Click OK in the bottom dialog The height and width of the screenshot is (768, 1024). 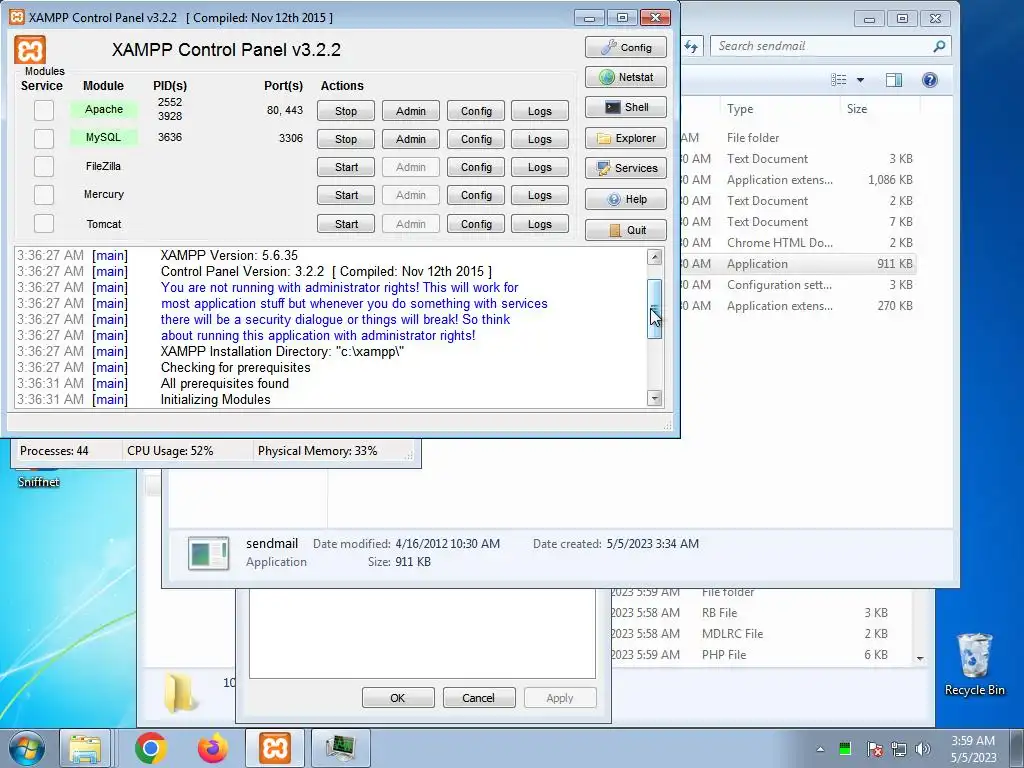pyautogui.click(x=398, y=697)
